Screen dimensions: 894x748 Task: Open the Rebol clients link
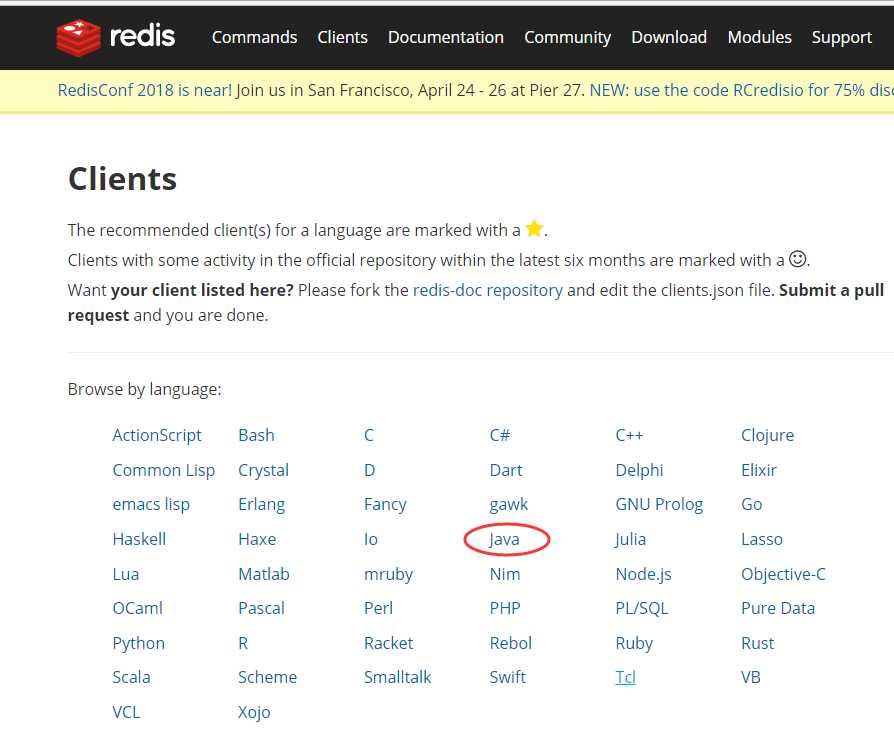click(x=511, y=643)
